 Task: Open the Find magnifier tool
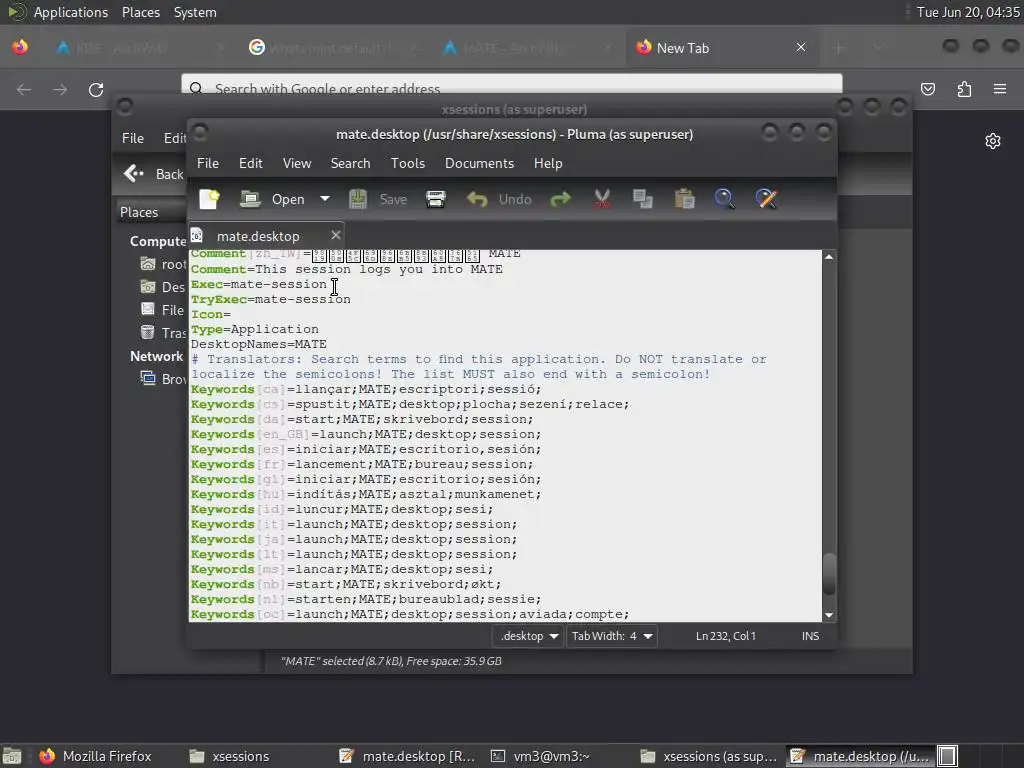point(724,199)
